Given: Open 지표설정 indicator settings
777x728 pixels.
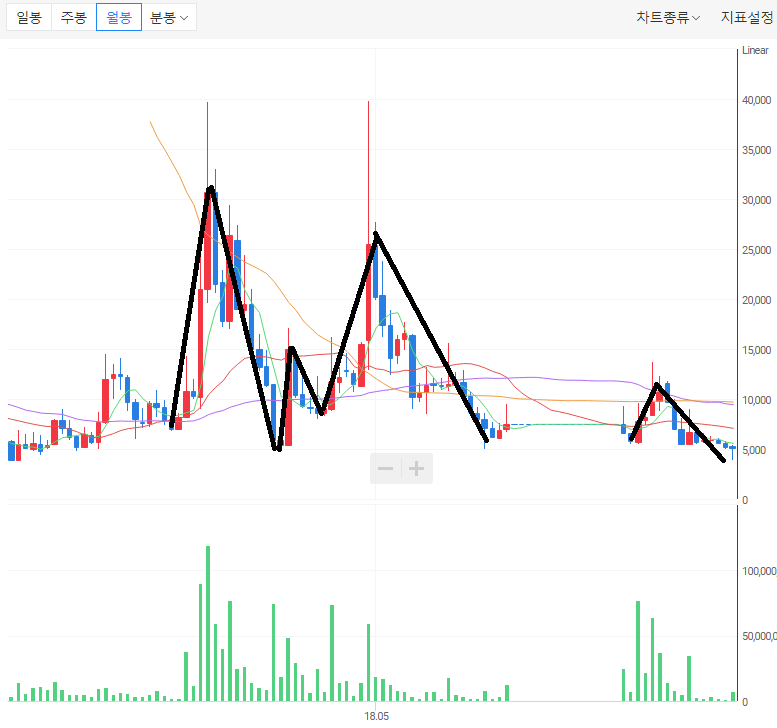Looking at the screenshot, I should tap(747, 18).
